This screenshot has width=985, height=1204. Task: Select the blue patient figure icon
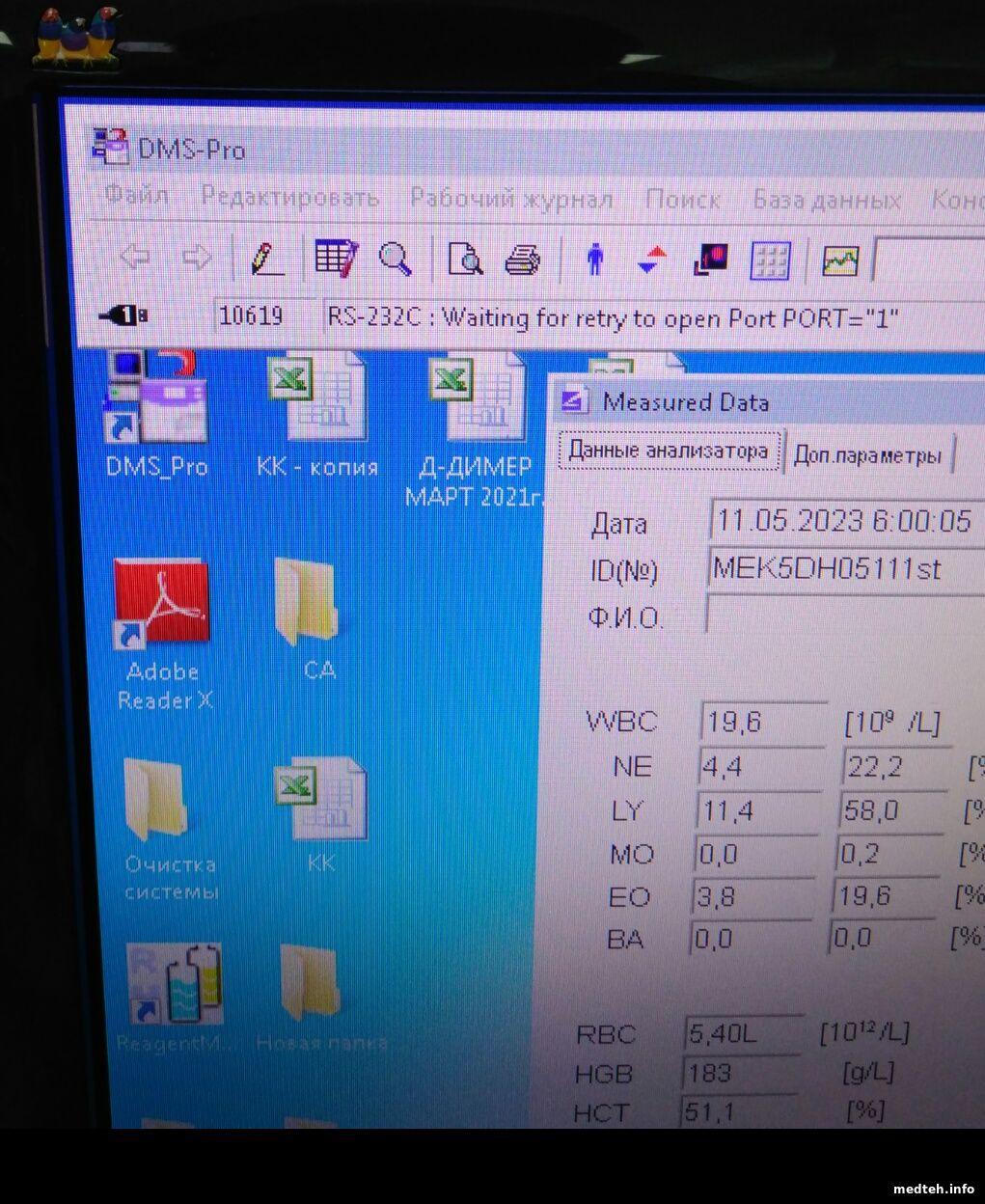pos(595,260)
